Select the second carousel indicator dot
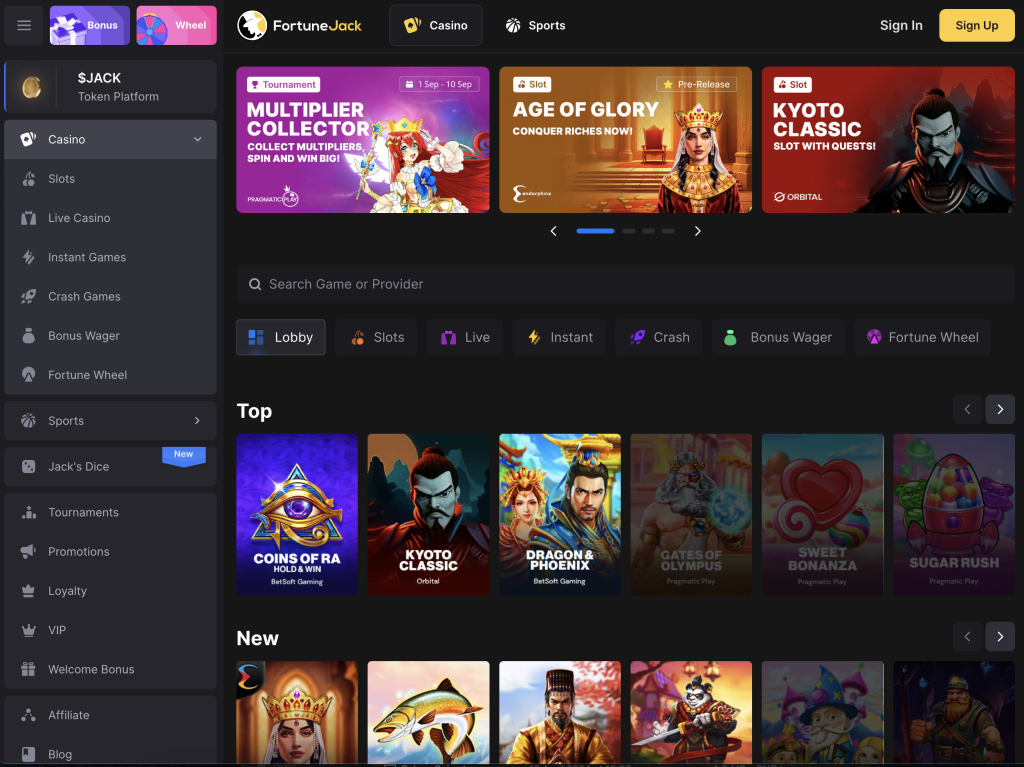This screenshot has width=1024, height=767. (x=629, y=231)
